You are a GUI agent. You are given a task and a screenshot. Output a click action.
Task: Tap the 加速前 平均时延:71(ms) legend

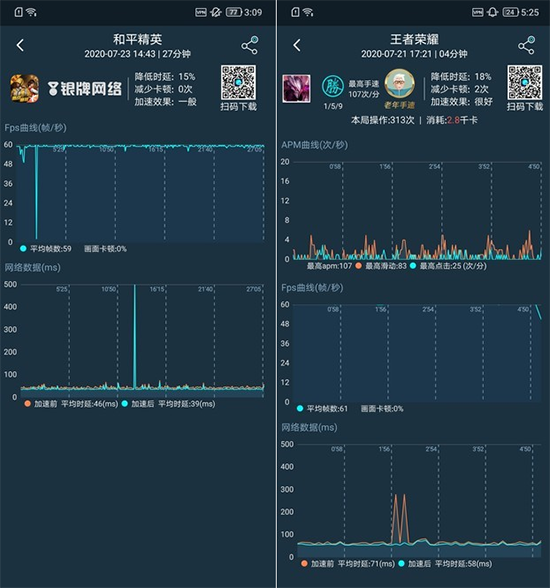(348, 564)
